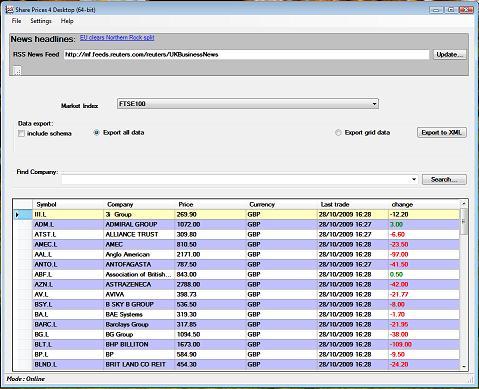Click the change column header

pyautogui.click(x=424, y=204)
